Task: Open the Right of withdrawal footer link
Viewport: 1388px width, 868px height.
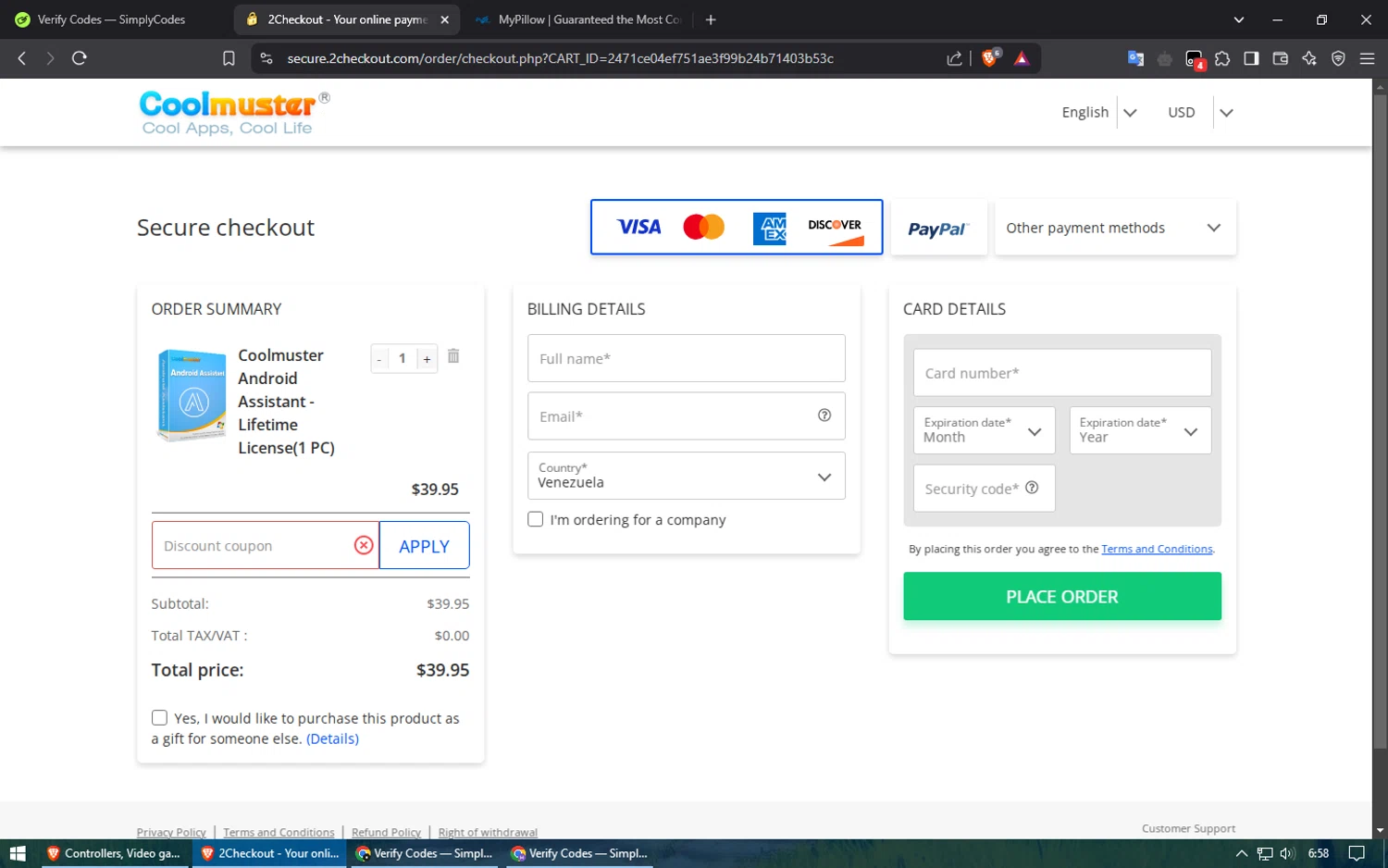Action: (488, 833)
